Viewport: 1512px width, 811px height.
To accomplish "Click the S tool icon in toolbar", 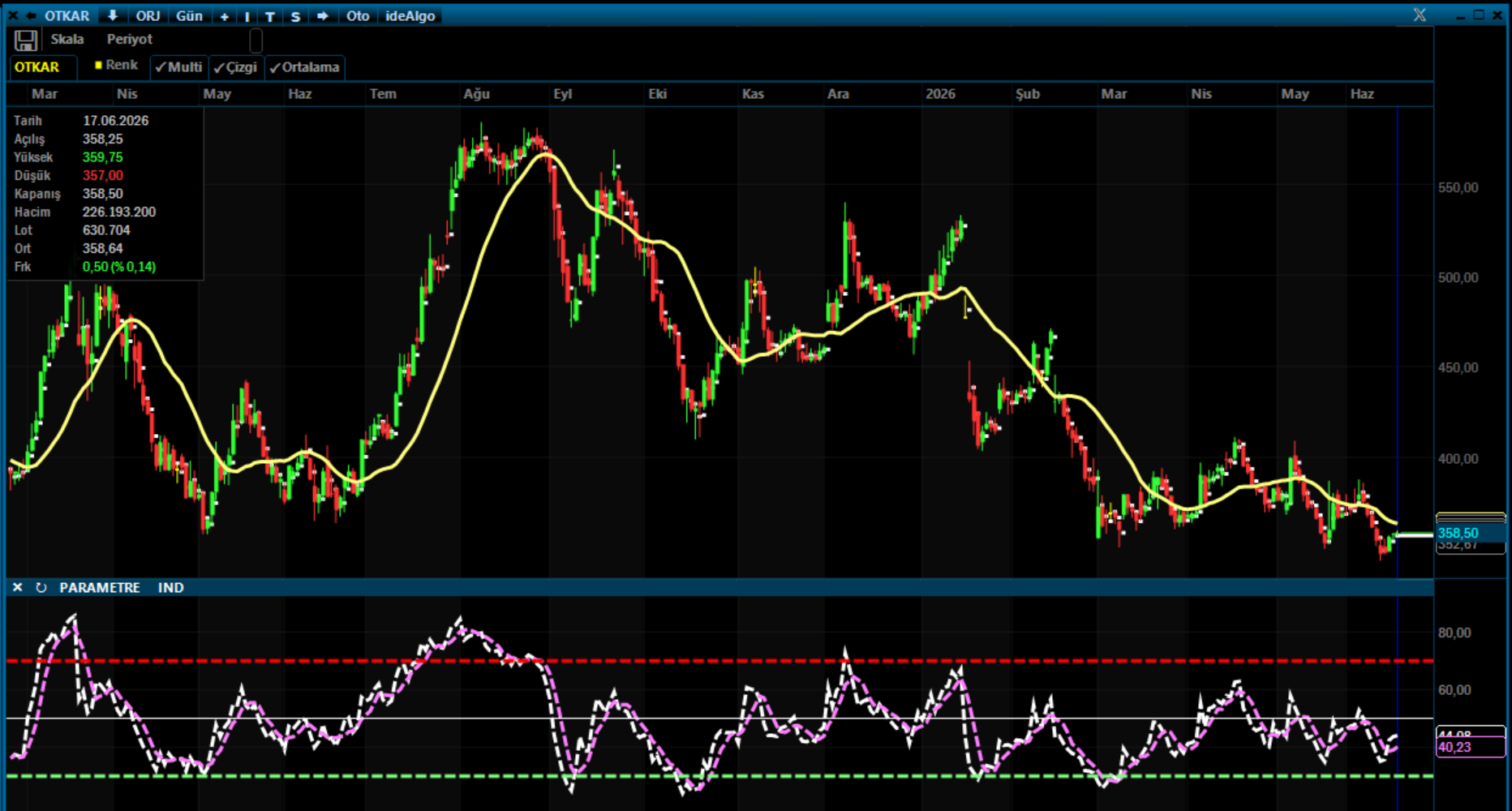I will [x=295, y=16].
